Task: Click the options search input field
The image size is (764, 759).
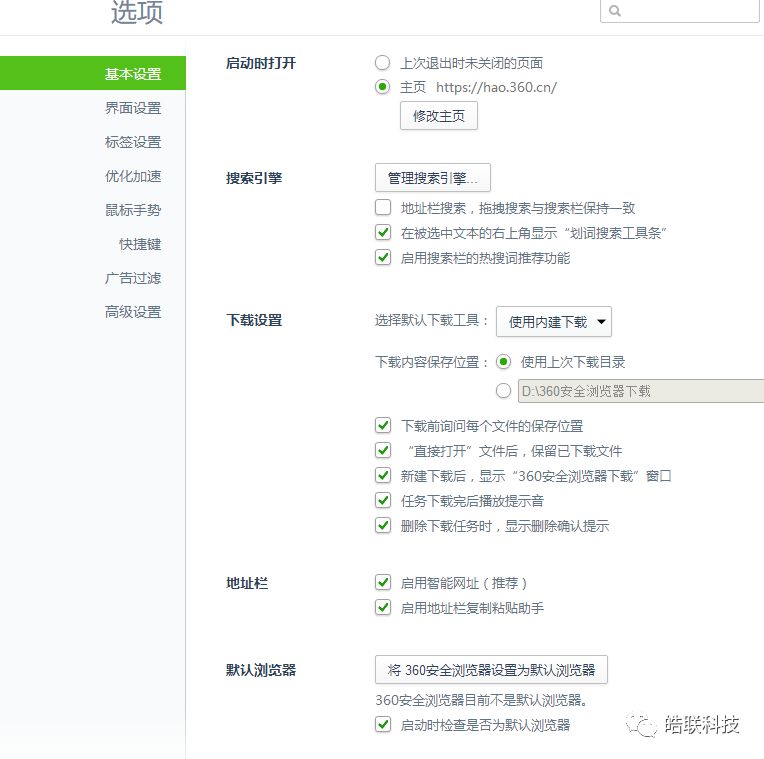Action: (x=680, y=10)
